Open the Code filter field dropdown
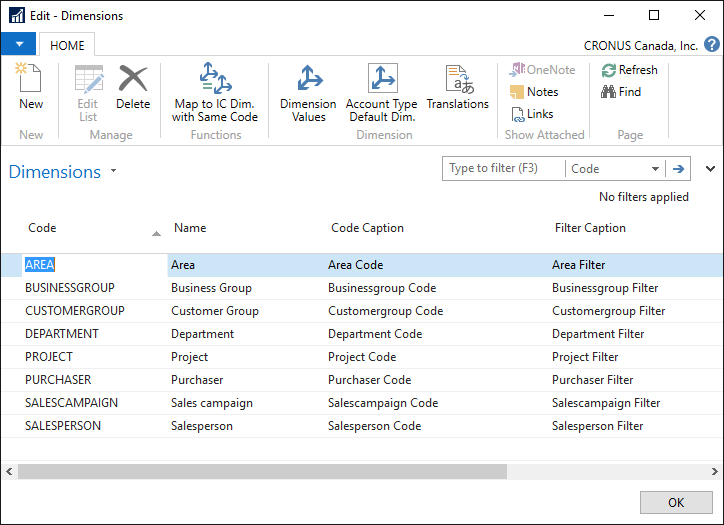This screenshot has width=724, height=525. [655, 169]
